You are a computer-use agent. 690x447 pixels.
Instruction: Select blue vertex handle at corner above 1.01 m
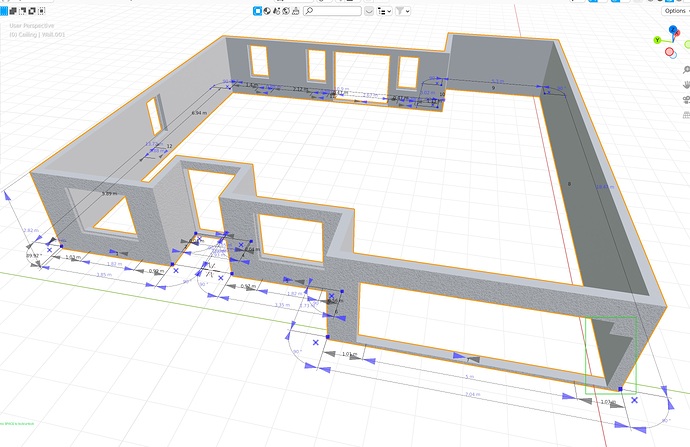(327, 337)
